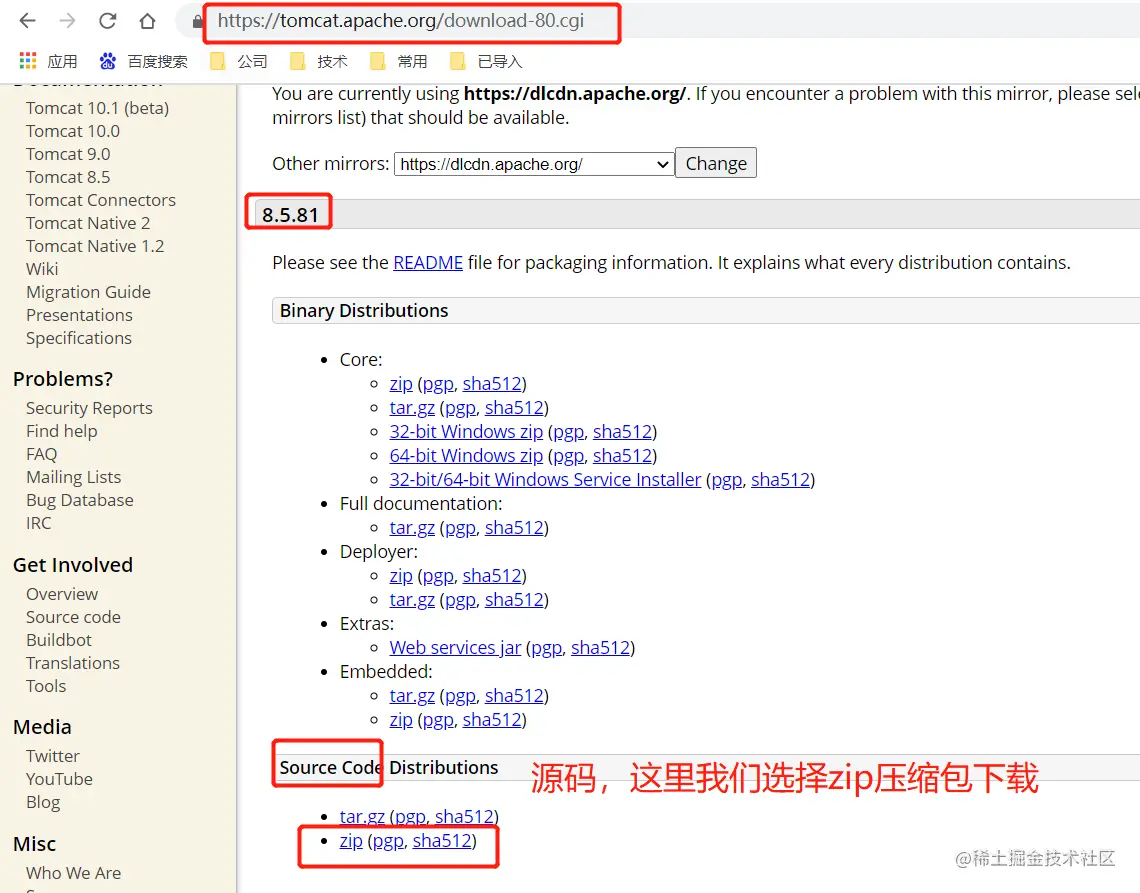The width and height of the screenshot is (1140, 893).
Task: Download the Web services jar
Action: click(x=455, y=648)
